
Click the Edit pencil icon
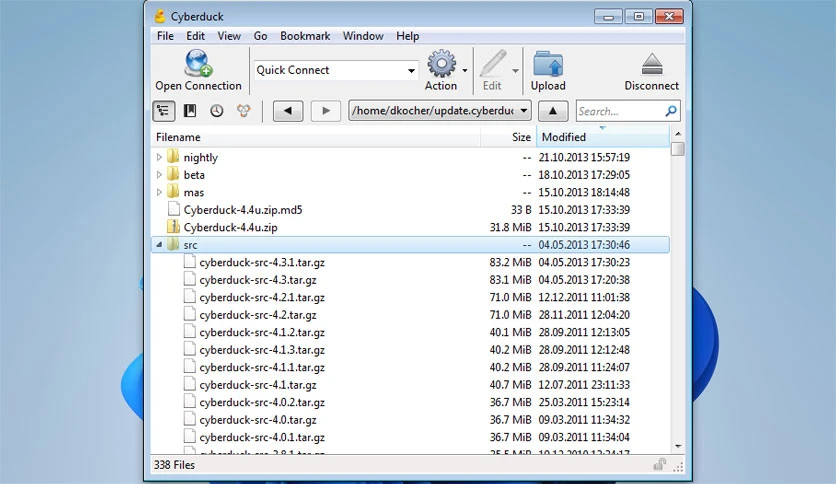(x=493, y=64)
